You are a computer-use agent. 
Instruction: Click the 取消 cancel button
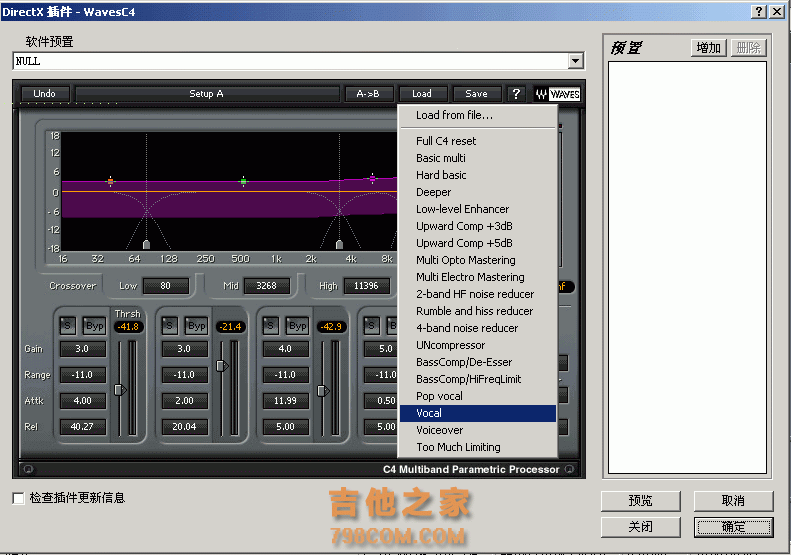click(x=733, y=501)
